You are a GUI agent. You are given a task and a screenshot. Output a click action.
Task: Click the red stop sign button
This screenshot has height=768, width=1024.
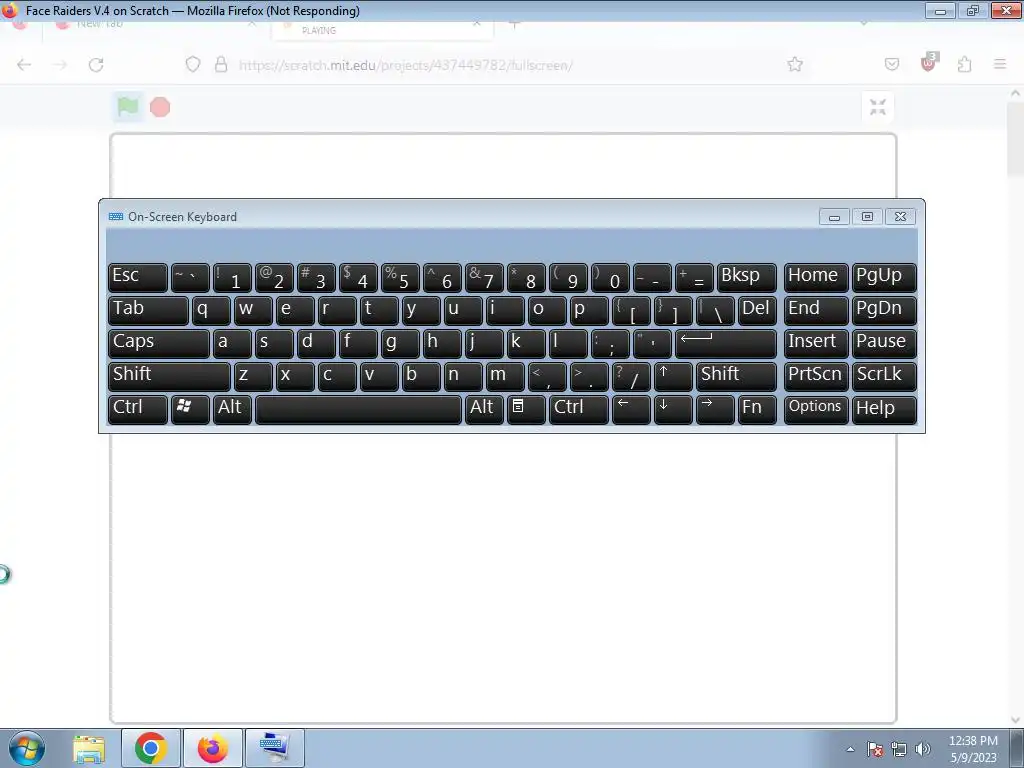[160, 107]
